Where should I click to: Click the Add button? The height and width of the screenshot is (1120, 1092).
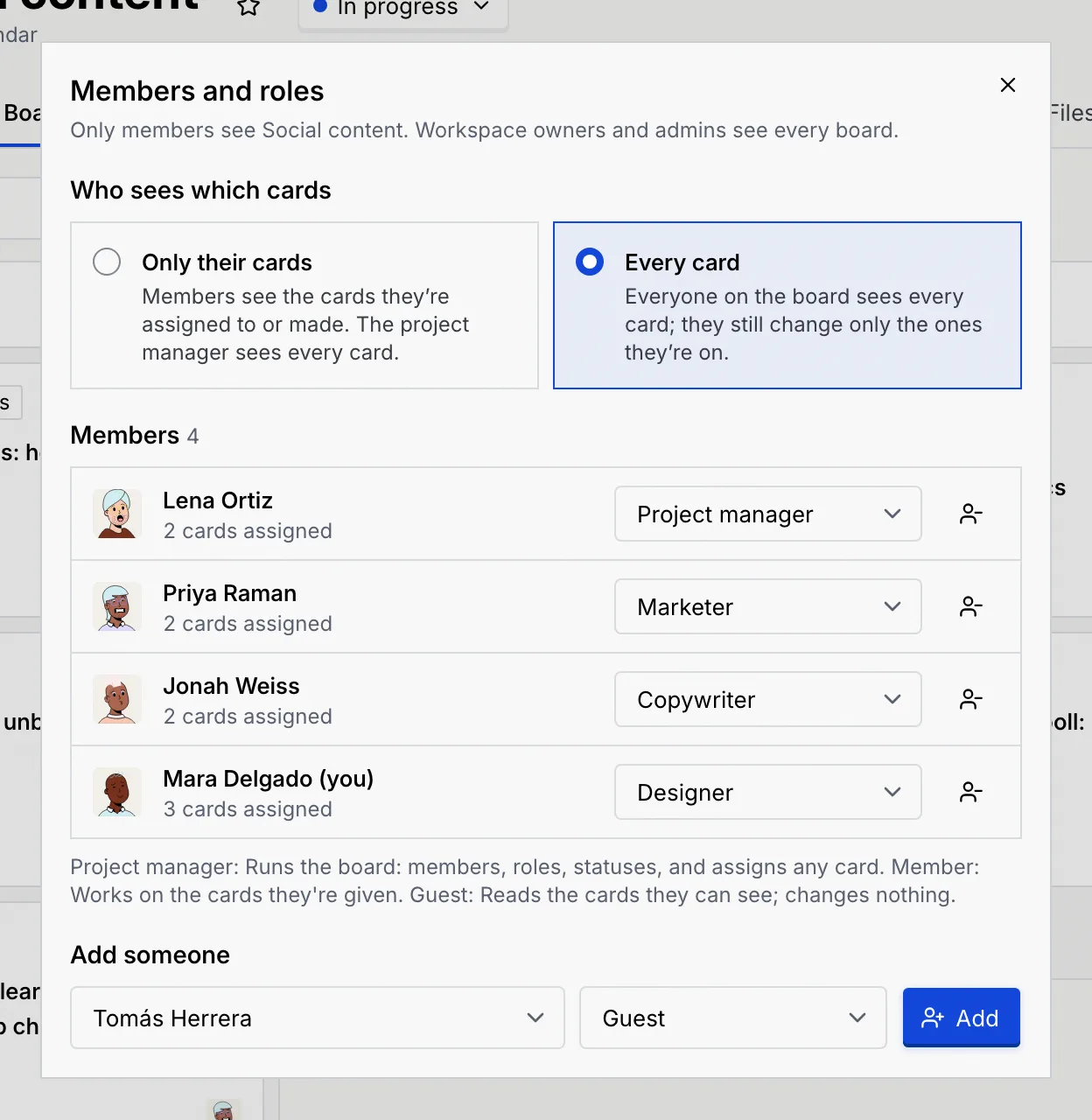coord(962,1018)
